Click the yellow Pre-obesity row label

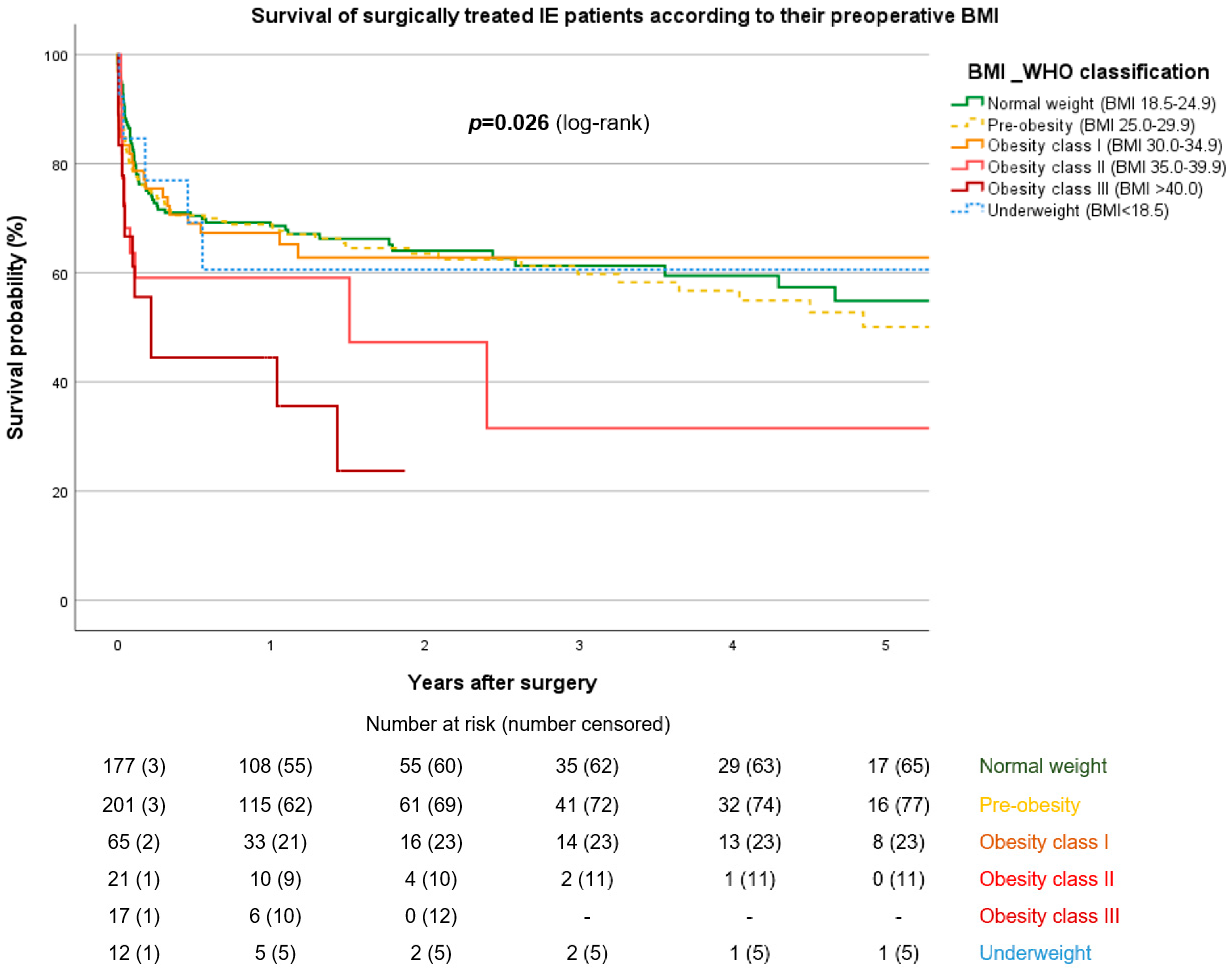point(1029,805)
